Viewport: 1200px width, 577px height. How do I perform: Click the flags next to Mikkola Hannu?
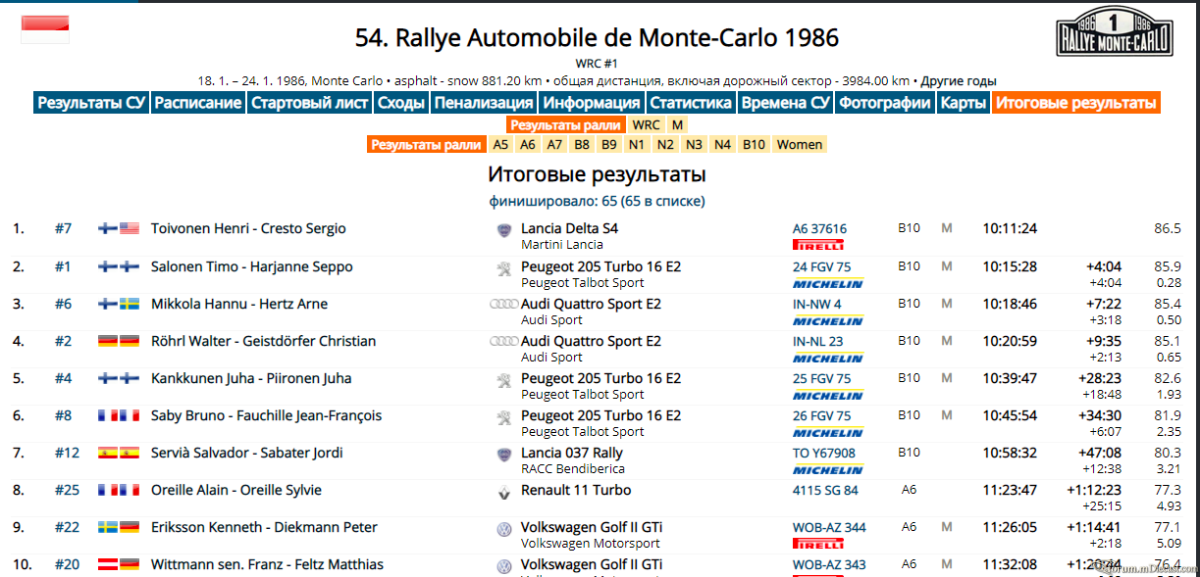(119, 304)
